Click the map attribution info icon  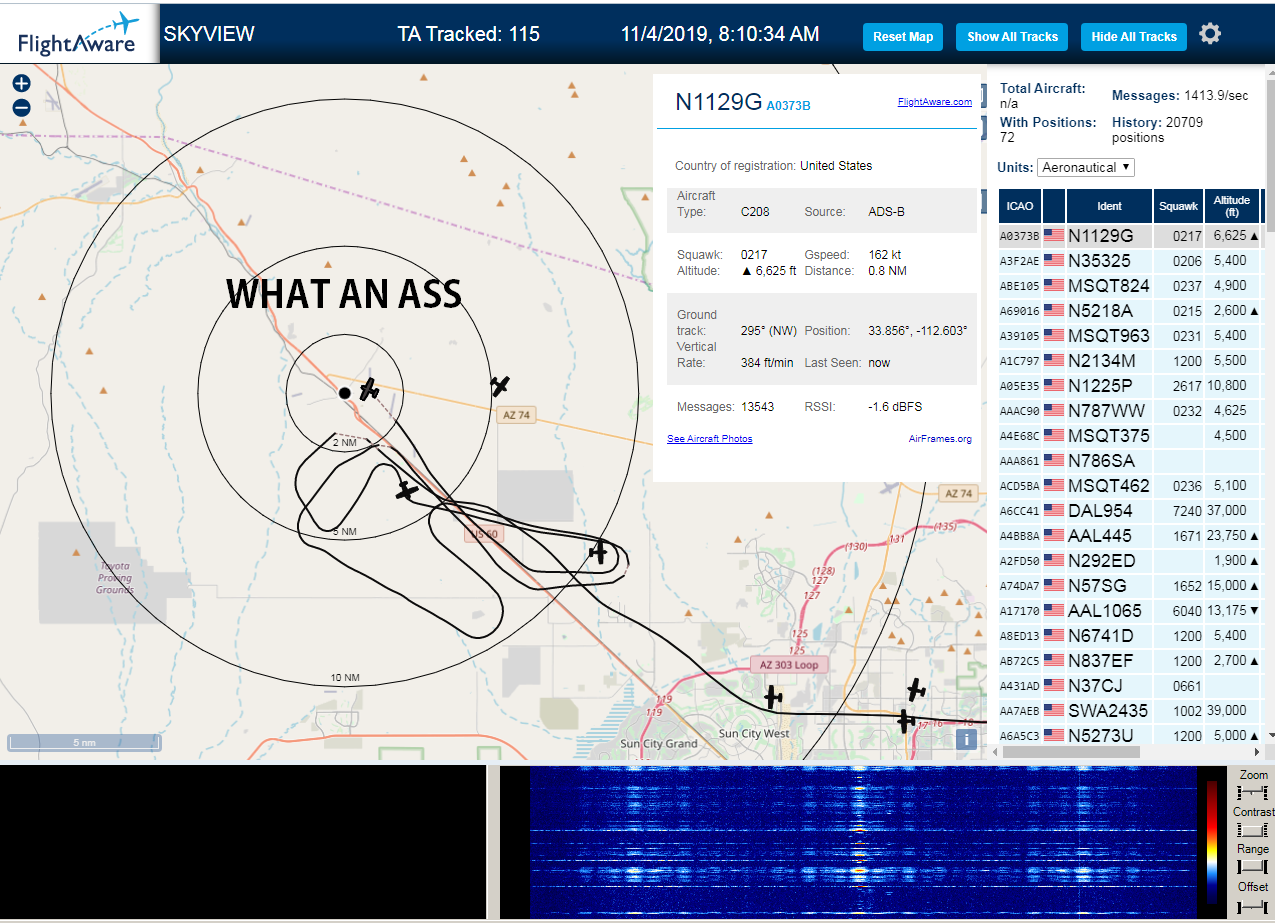tap(966, 739)
